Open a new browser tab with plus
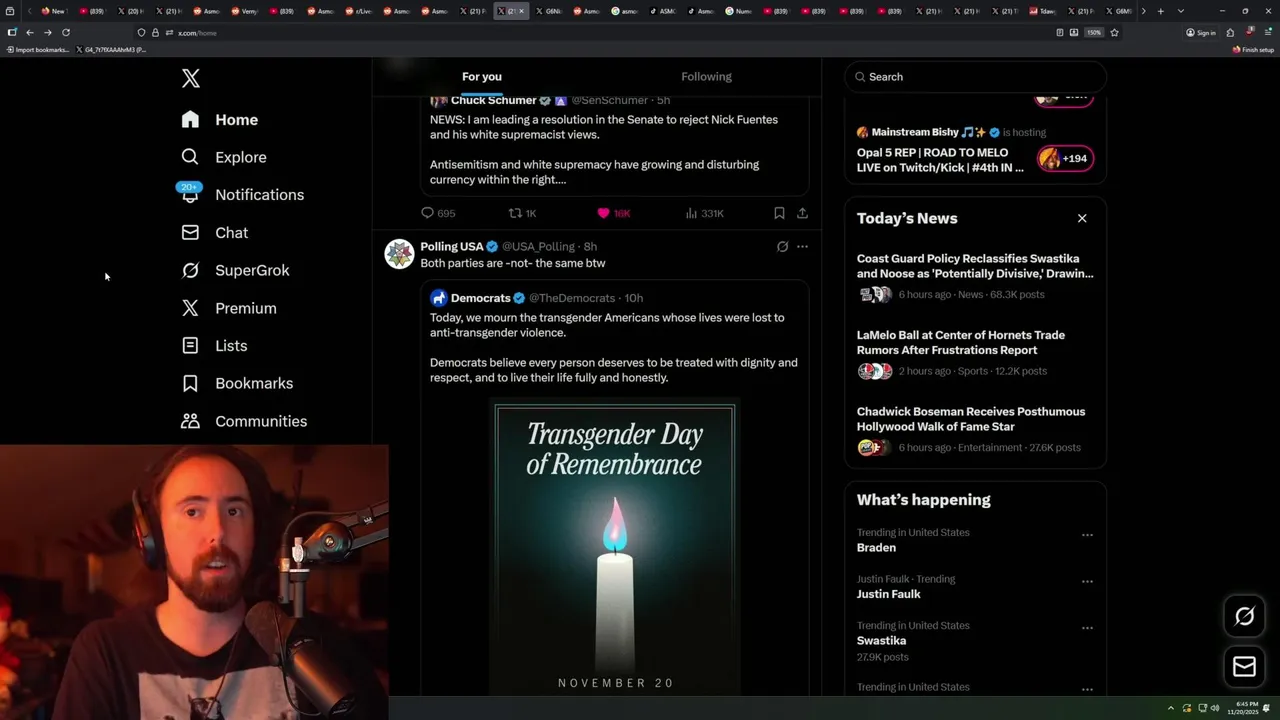Viewport: 1280px width, 720px height. point(1160,11)
